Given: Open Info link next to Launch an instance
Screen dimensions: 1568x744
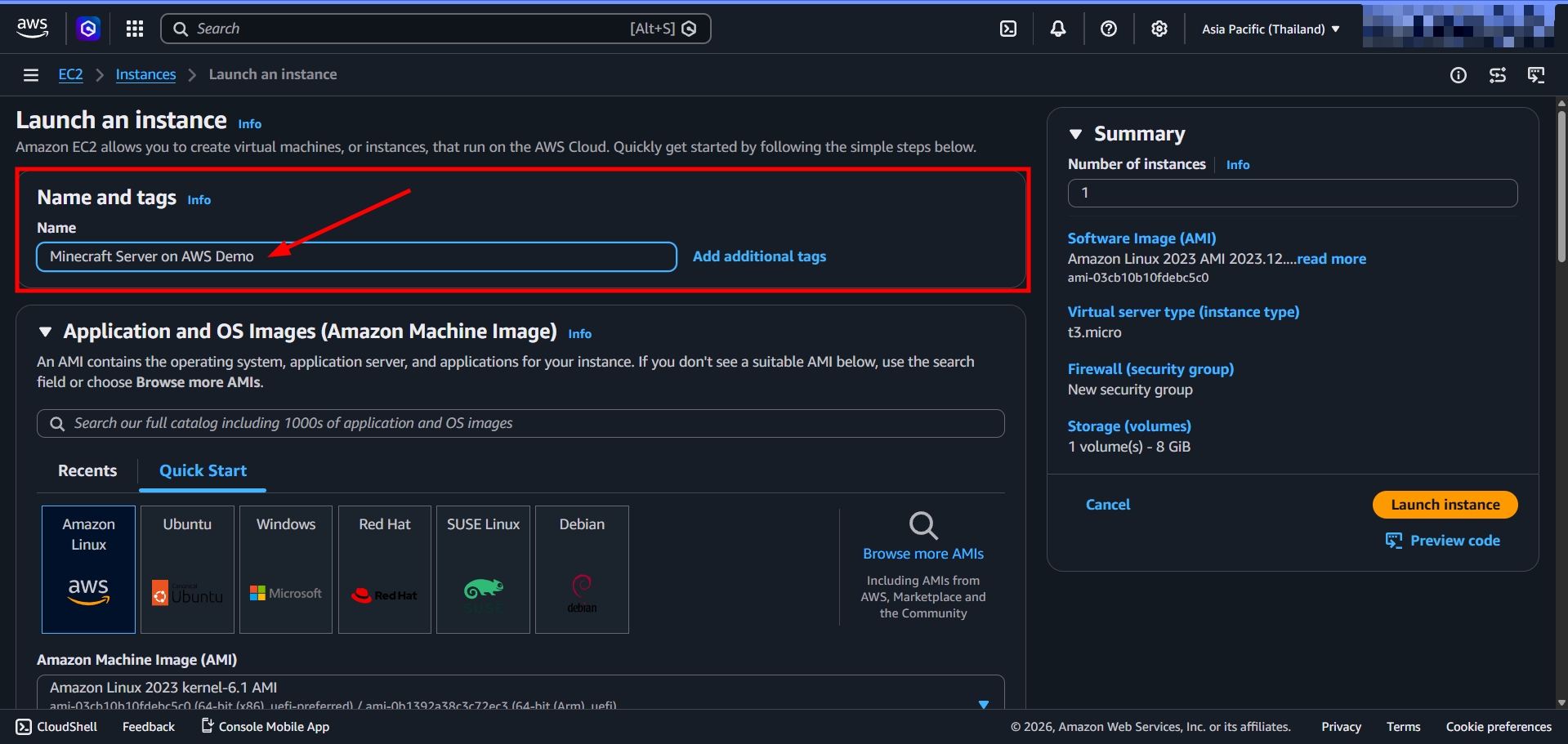Looking at the screenshot, I should coord(250,124).
